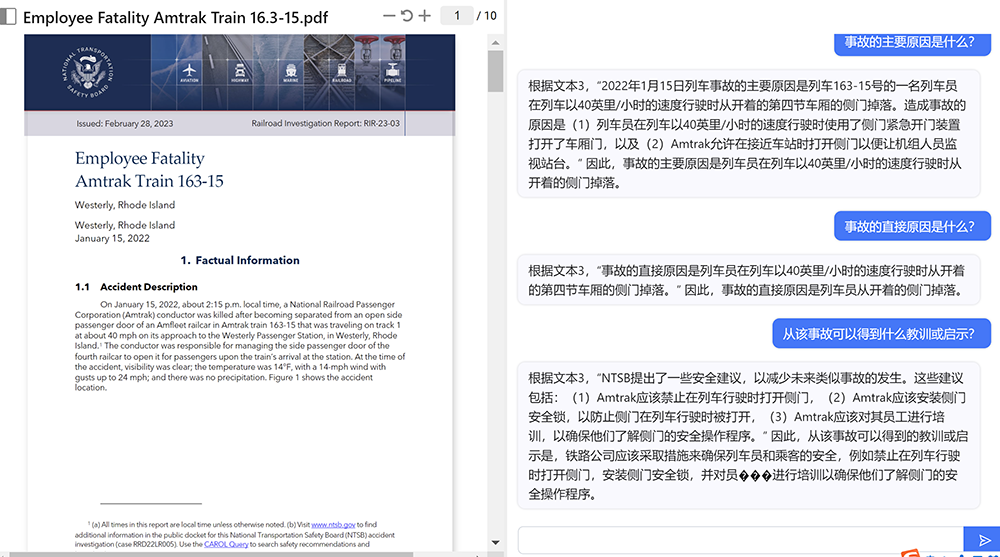Screen dimensions: 1000x557
Task: Click the PDF vertical scrollbar thumb
Action: pos(495,72)
